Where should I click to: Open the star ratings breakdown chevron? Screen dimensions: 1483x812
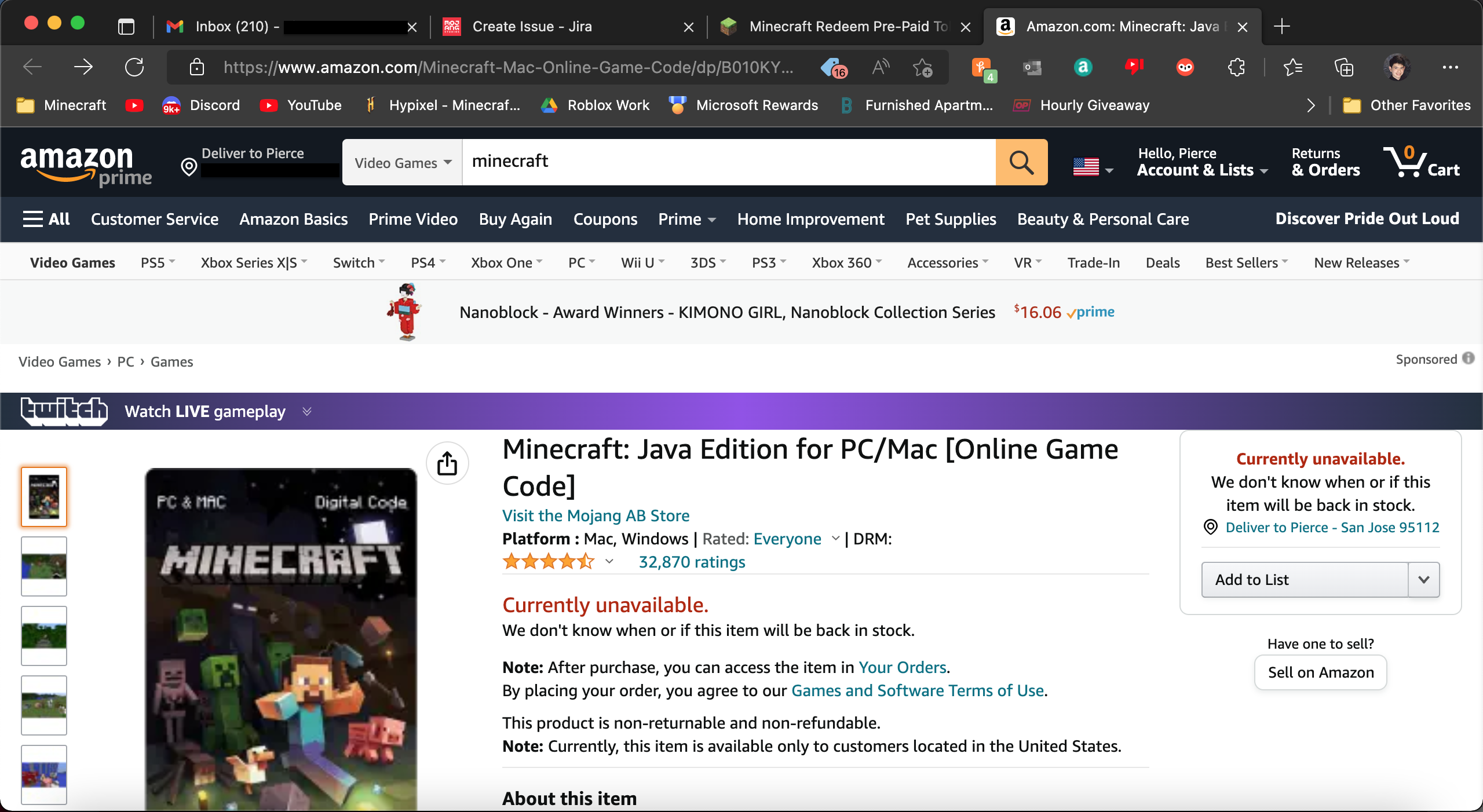609,561
